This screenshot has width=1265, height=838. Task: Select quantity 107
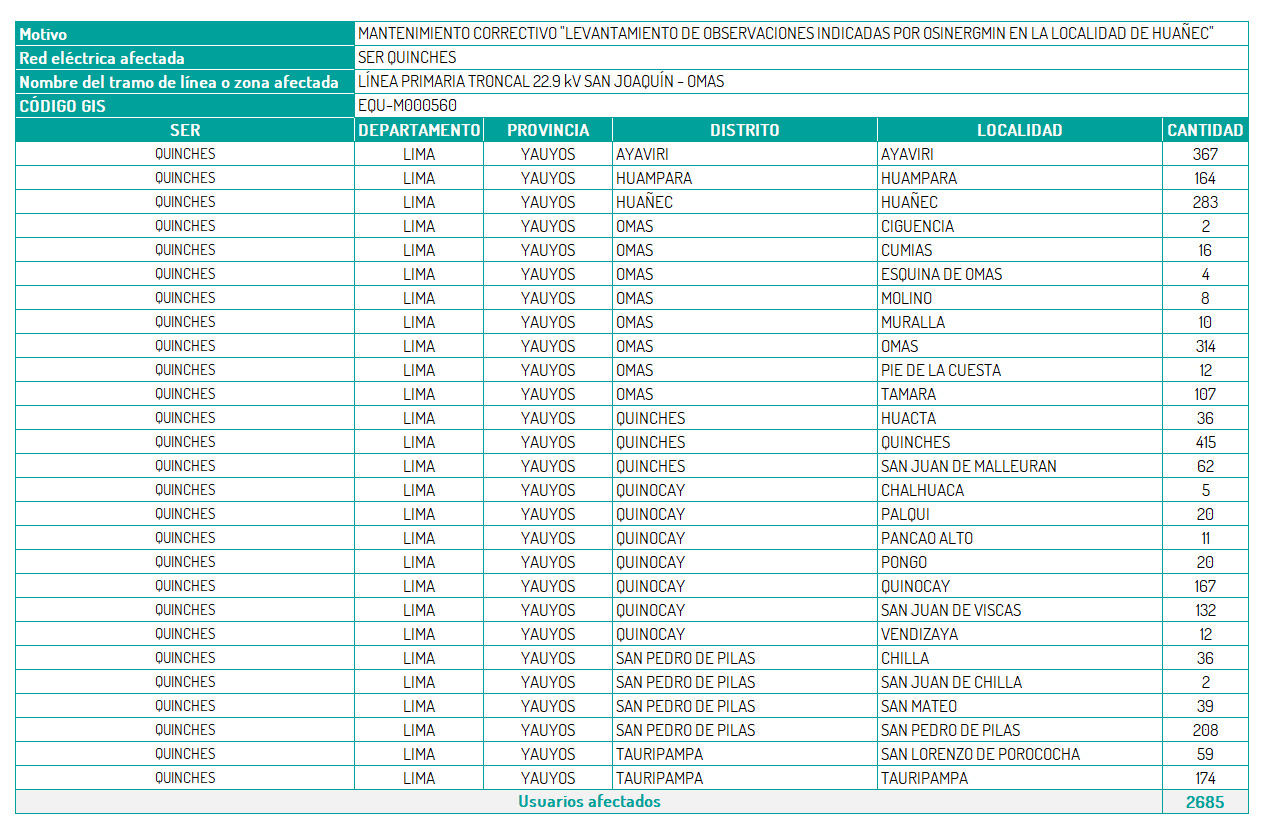pyautogui.click(x=1205, y=394)
